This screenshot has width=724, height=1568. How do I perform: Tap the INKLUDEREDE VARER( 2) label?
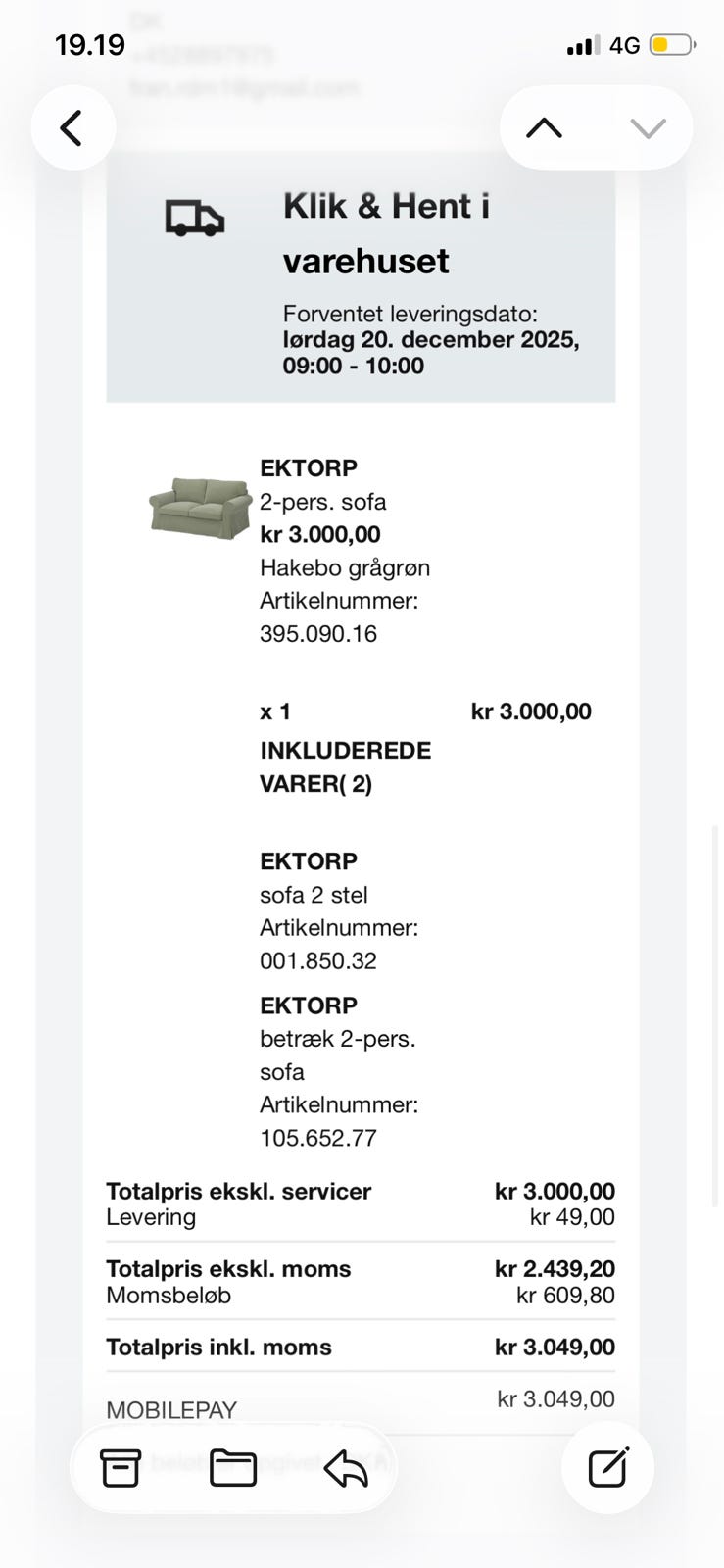(345, 766)
